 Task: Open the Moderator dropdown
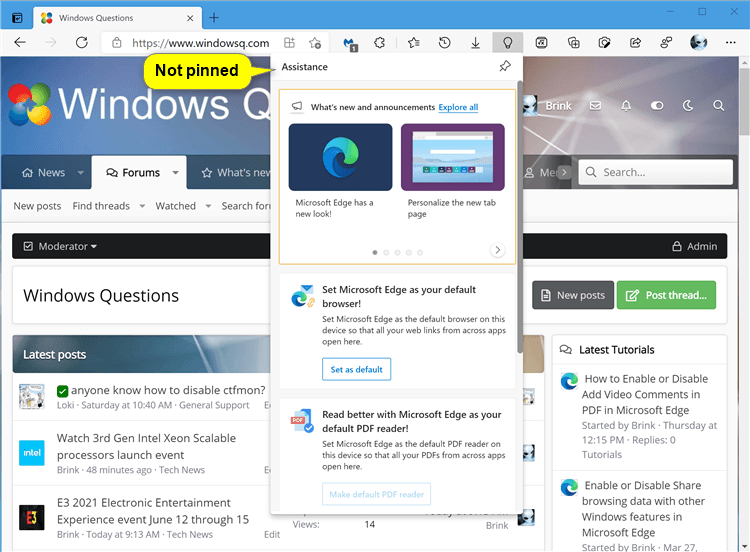tap(60, 246)
